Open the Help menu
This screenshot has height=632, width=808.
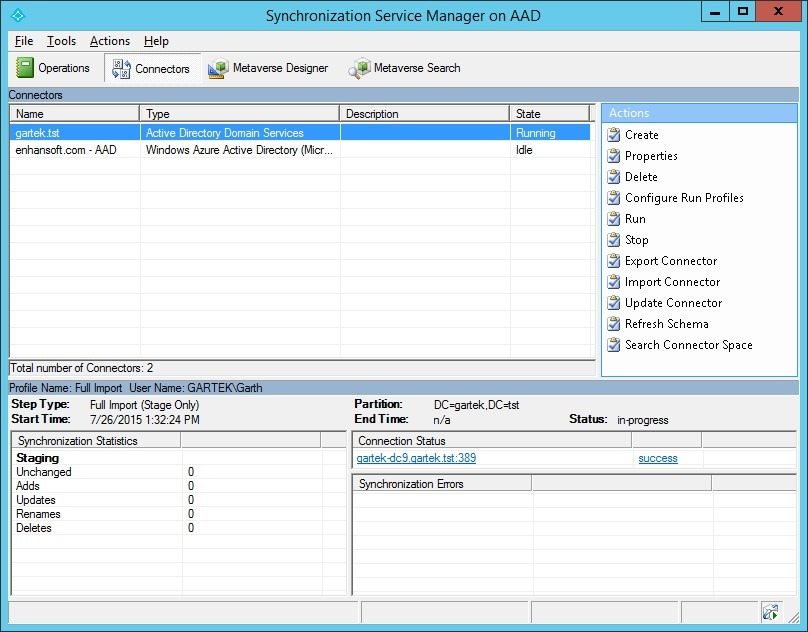(156, 41)
